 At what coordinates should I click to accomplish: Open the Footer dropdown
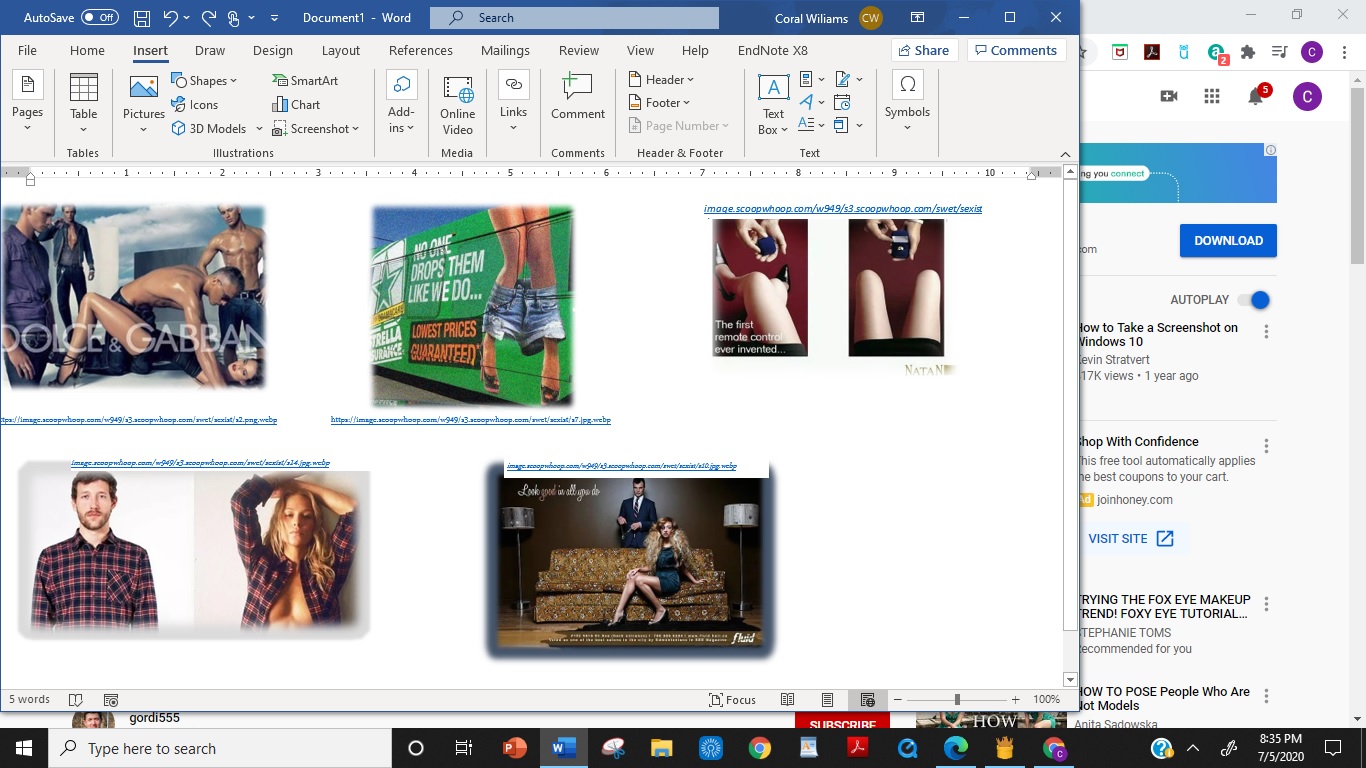[660, 102]
